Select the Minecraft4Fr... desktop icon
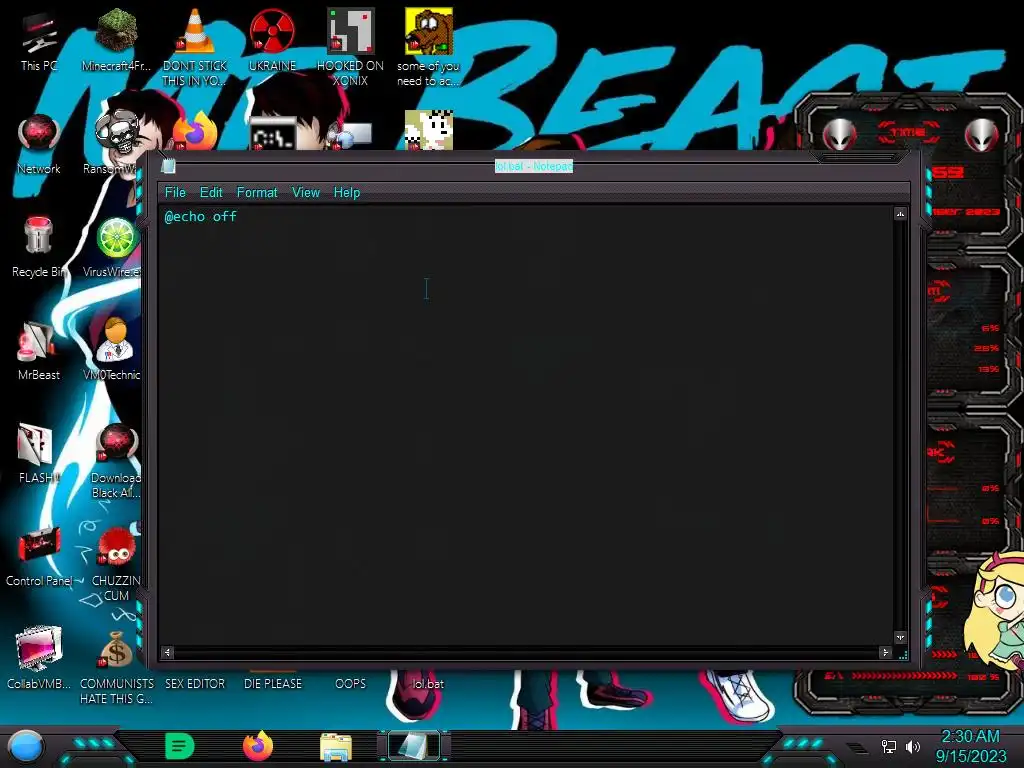 (116, 40)
